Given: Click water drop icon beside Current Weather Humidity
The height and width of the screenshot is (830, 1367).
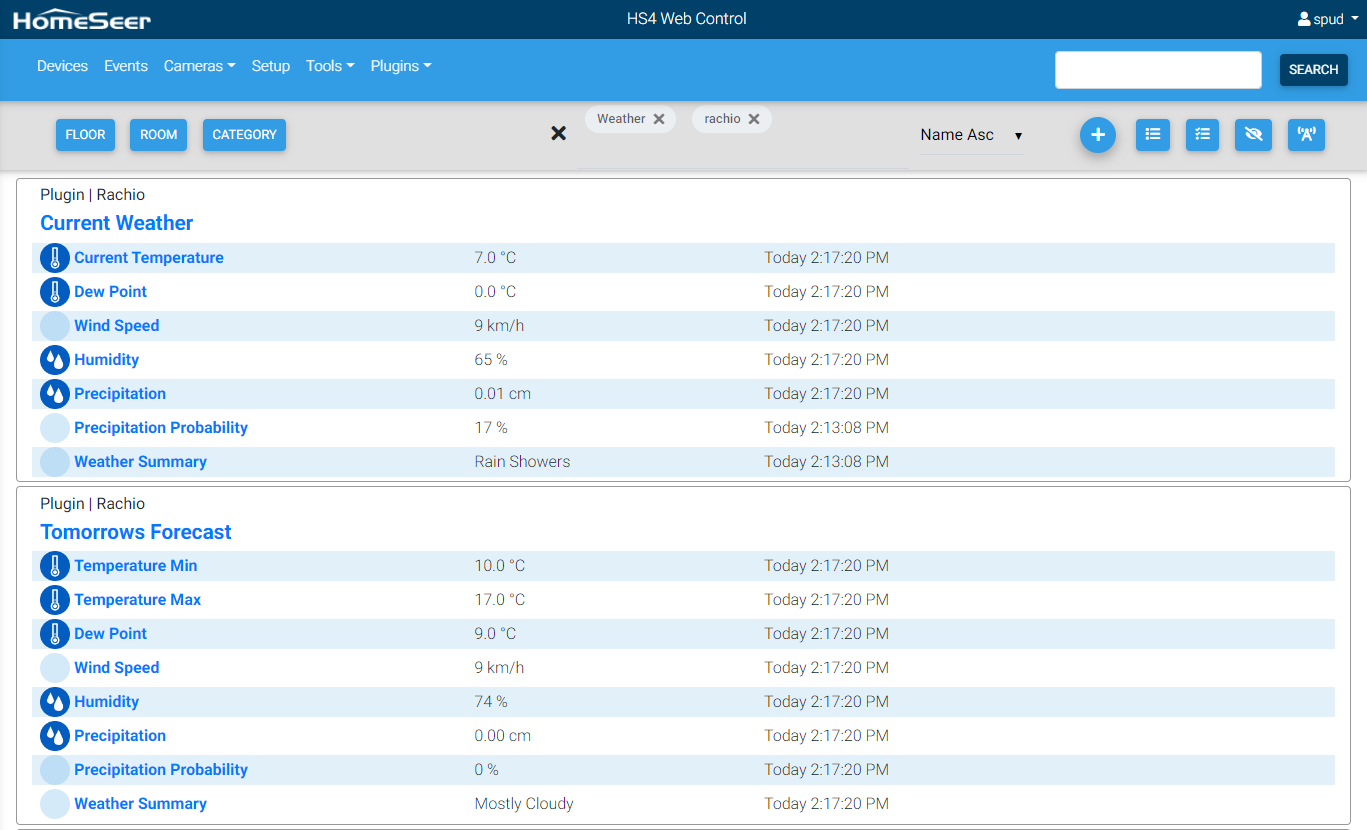Looking at the screenshot, I should point(55,360).
